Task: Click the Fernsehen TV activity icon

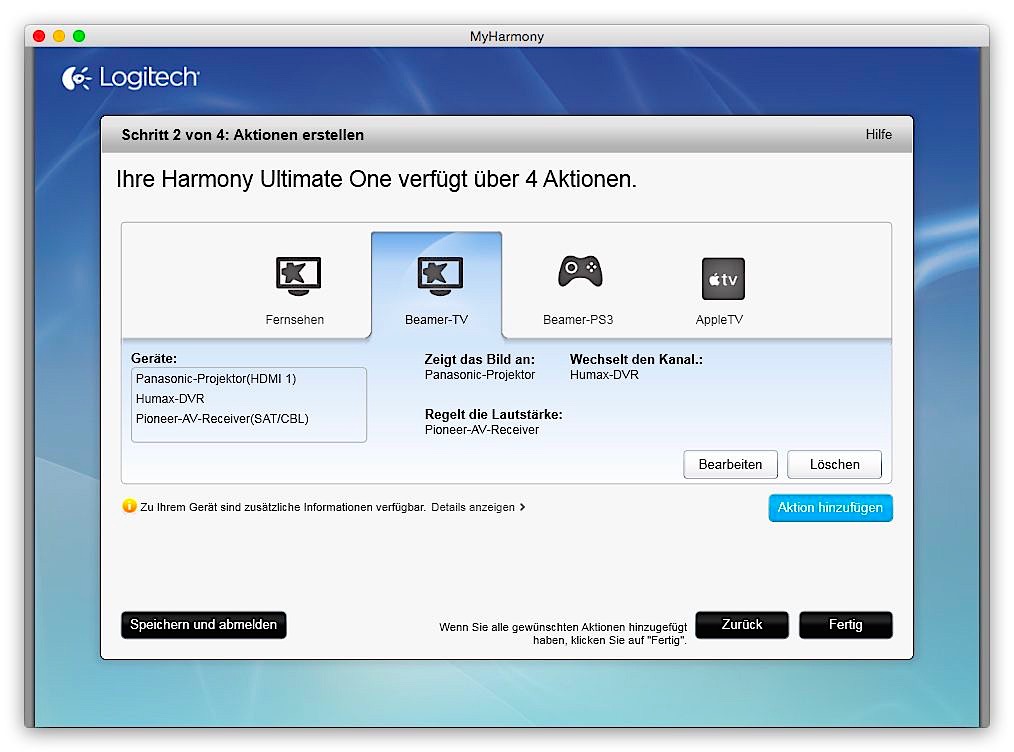Action: coord(298,274)
